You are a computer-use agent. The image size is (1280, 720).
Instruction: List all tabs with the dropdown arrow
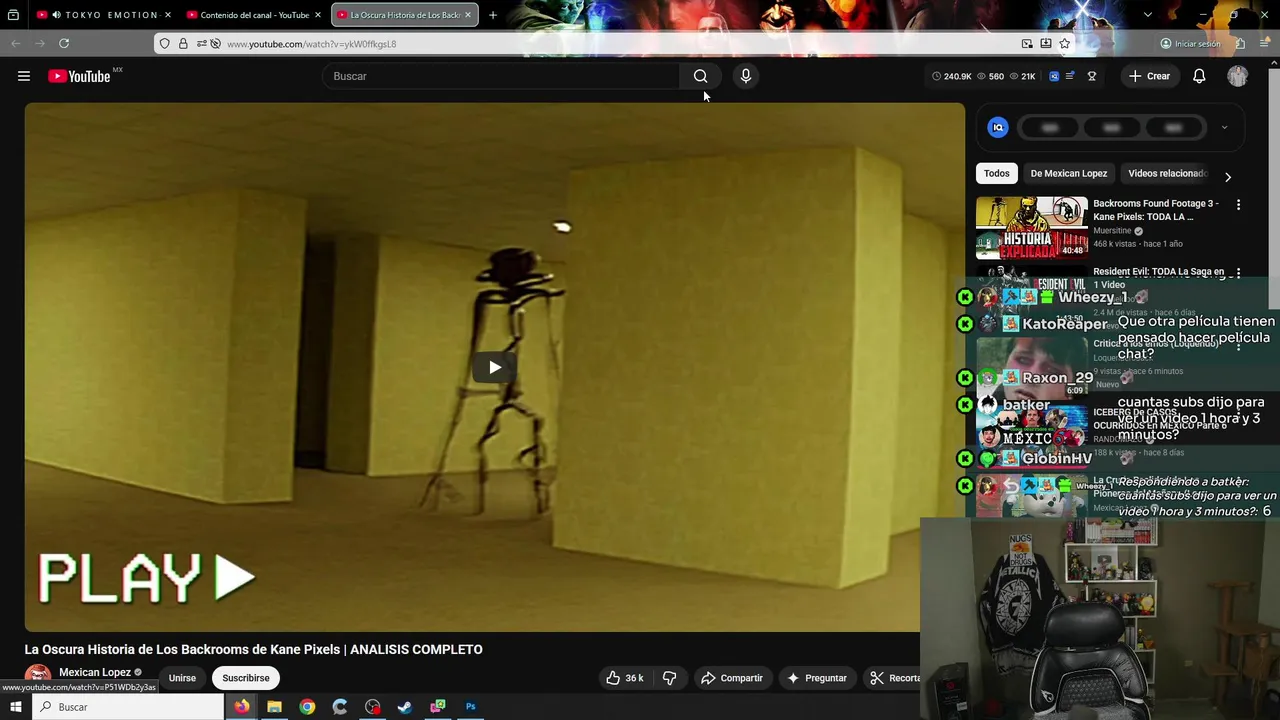pyautogui.click(x=1147, y=15)
